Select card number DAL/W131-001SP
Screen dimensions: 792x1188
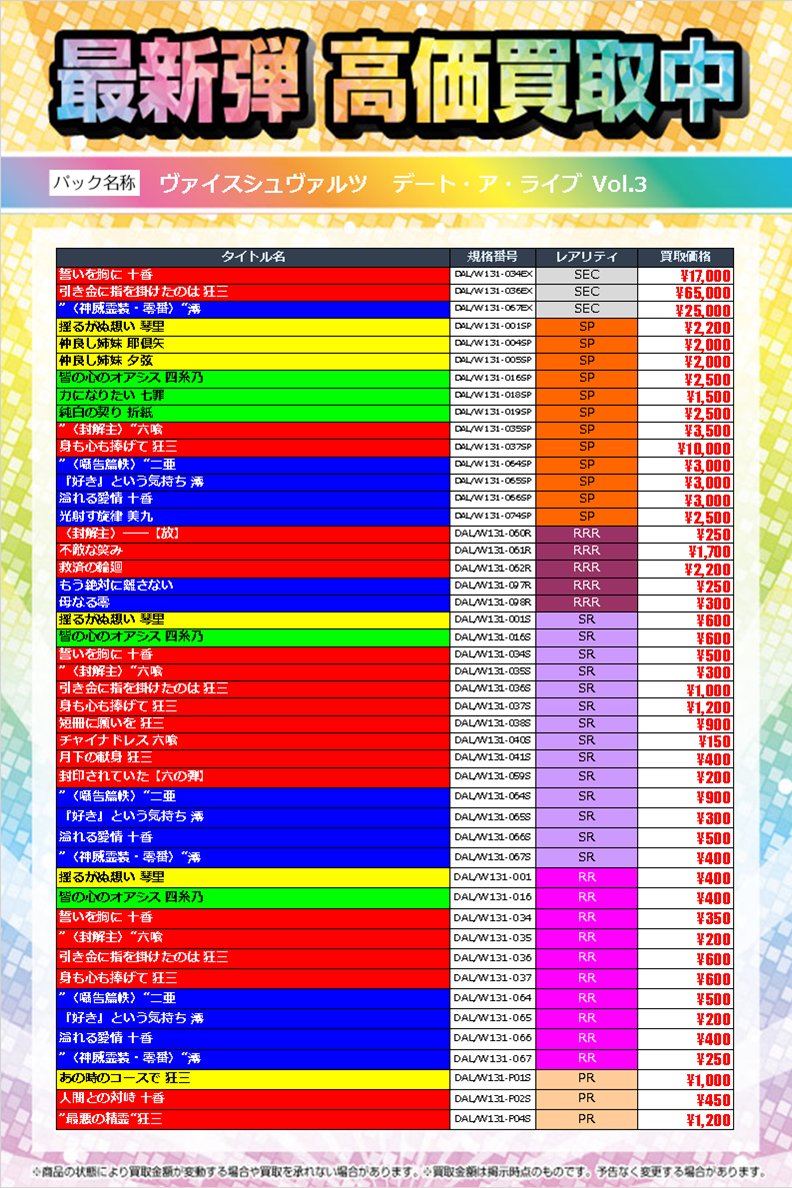(x=493, y=326)
